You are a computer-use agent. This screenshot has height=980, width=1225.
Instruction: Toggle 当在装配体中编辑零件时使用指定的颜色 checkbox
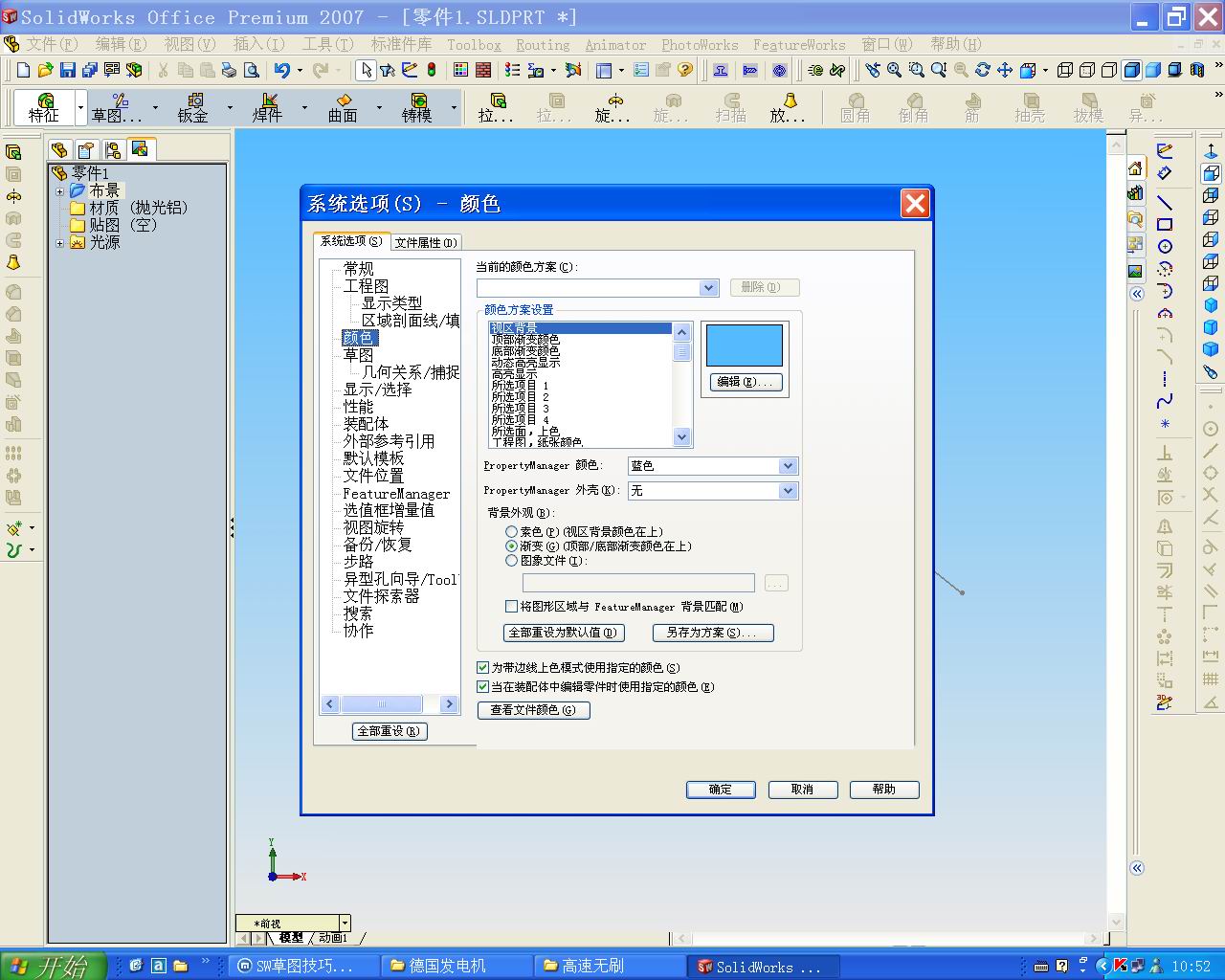click(483, 686)
